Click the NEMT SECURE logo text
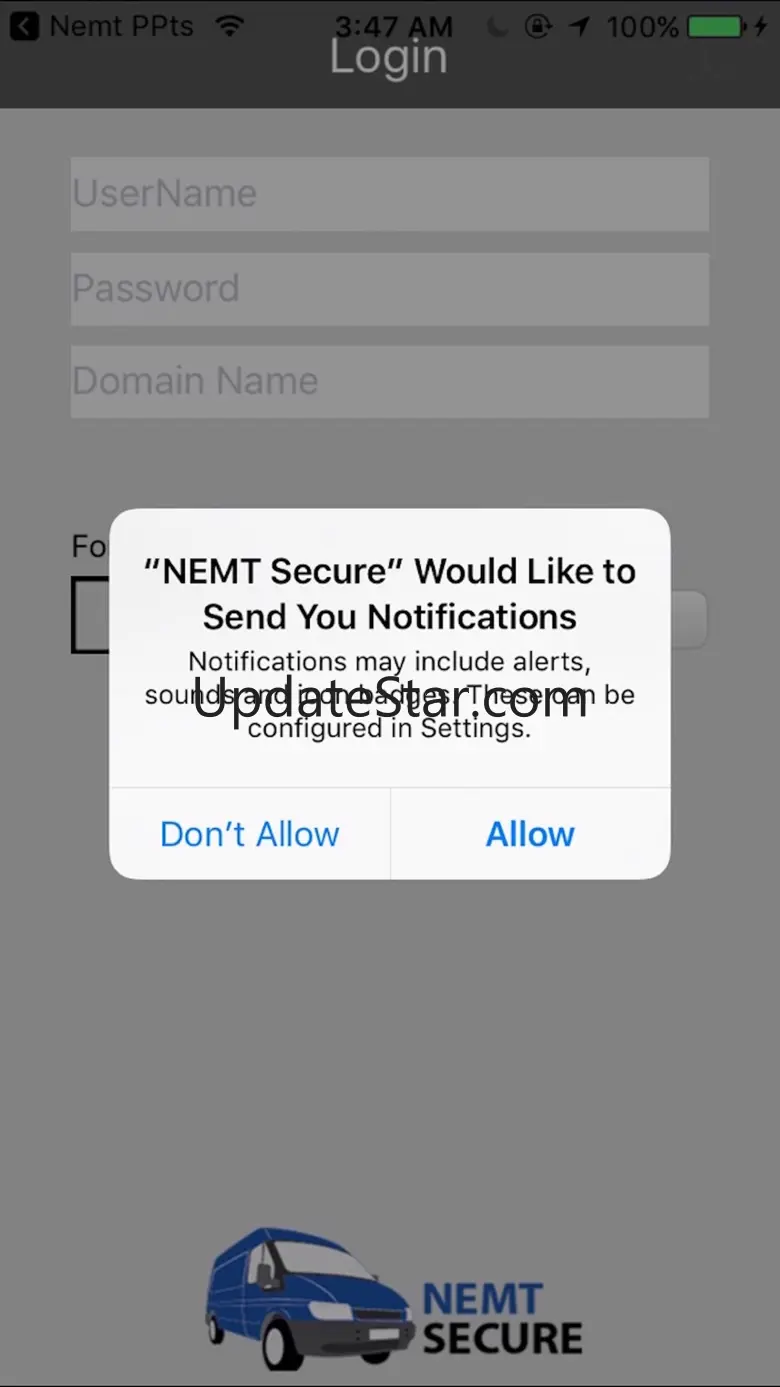This screenshot has width=780, height=1387. click(x=502, y=1319)
